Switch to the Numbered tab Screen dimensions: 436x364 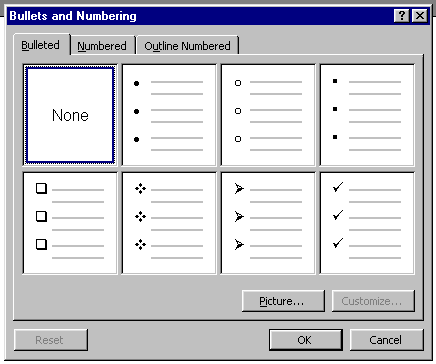(102, 46)
